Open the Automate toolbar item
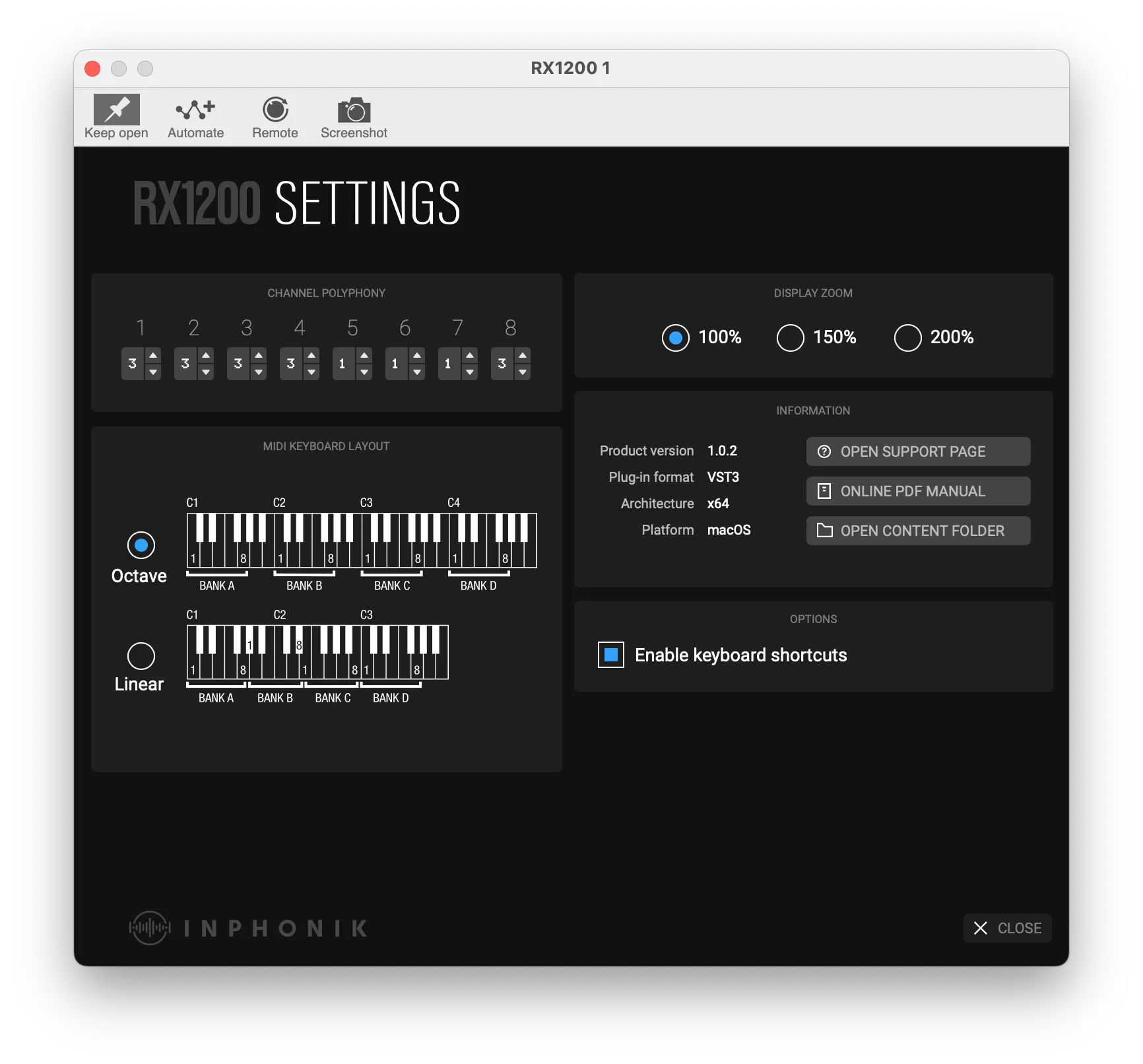 [x=195, y=117]
